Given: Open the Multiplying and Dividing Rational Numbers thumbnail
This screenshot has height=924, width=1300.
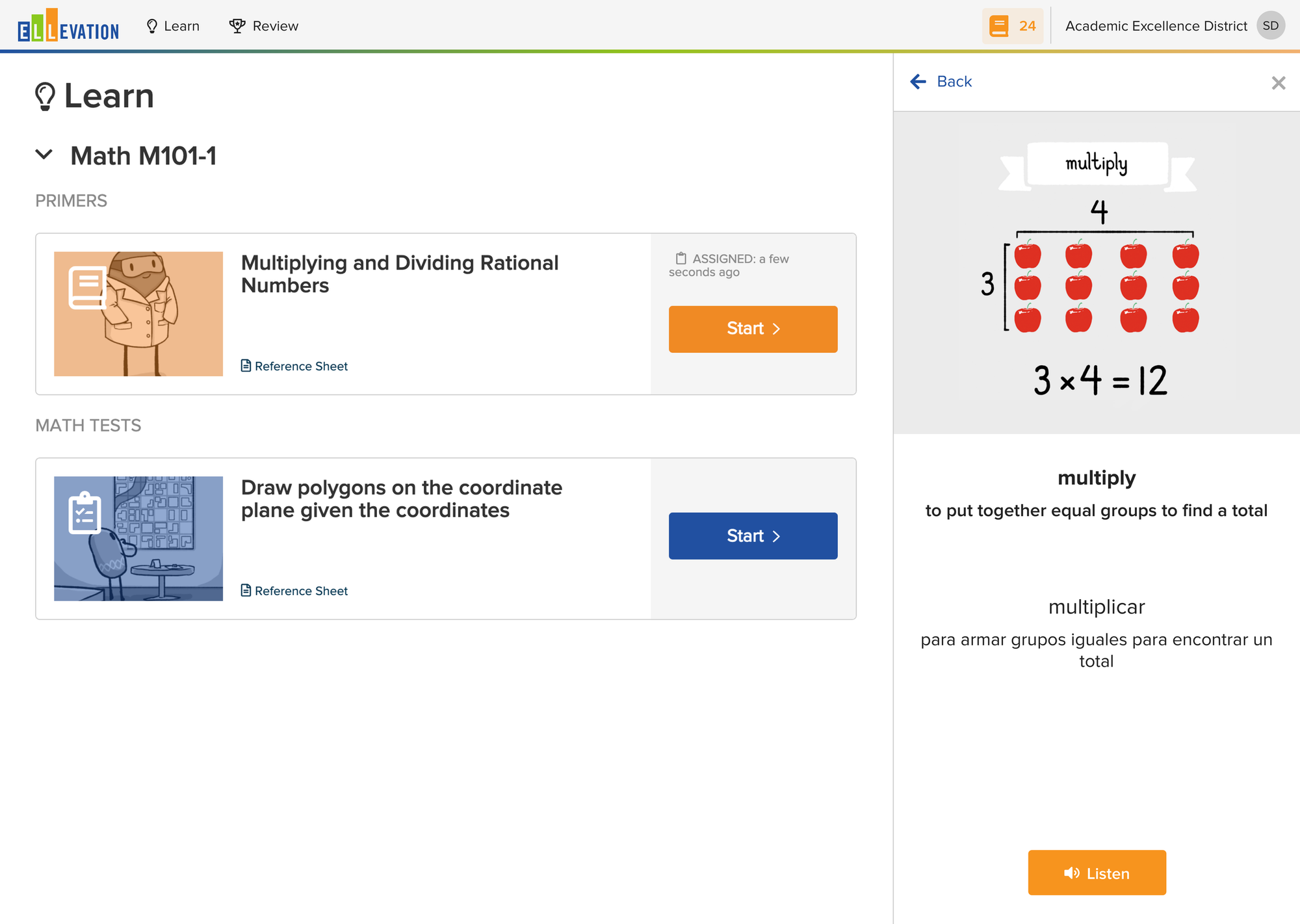Looking at the screenshot, I should click(x=138, y=314).
